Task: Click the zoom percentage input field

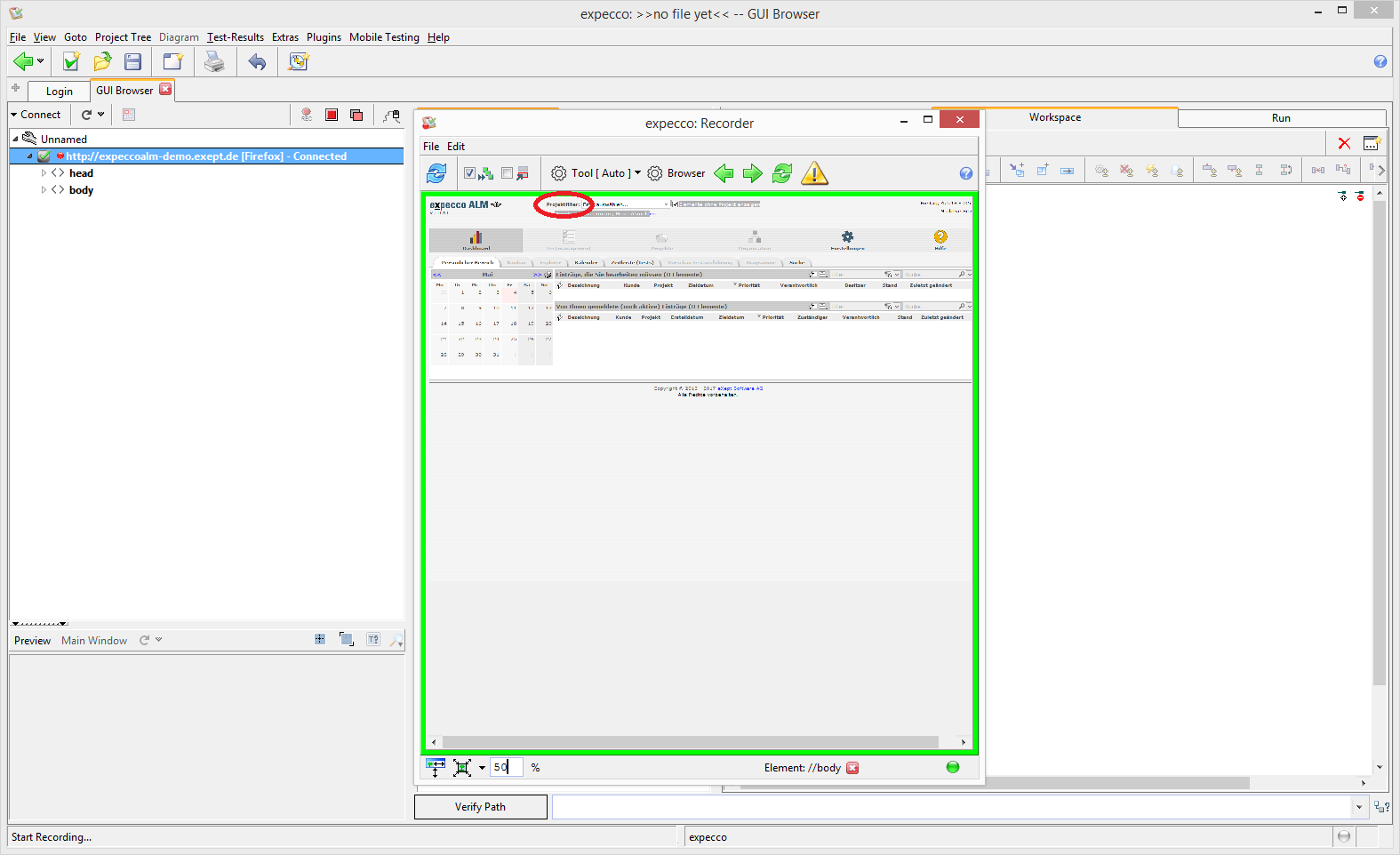Action: pos(507,767)
